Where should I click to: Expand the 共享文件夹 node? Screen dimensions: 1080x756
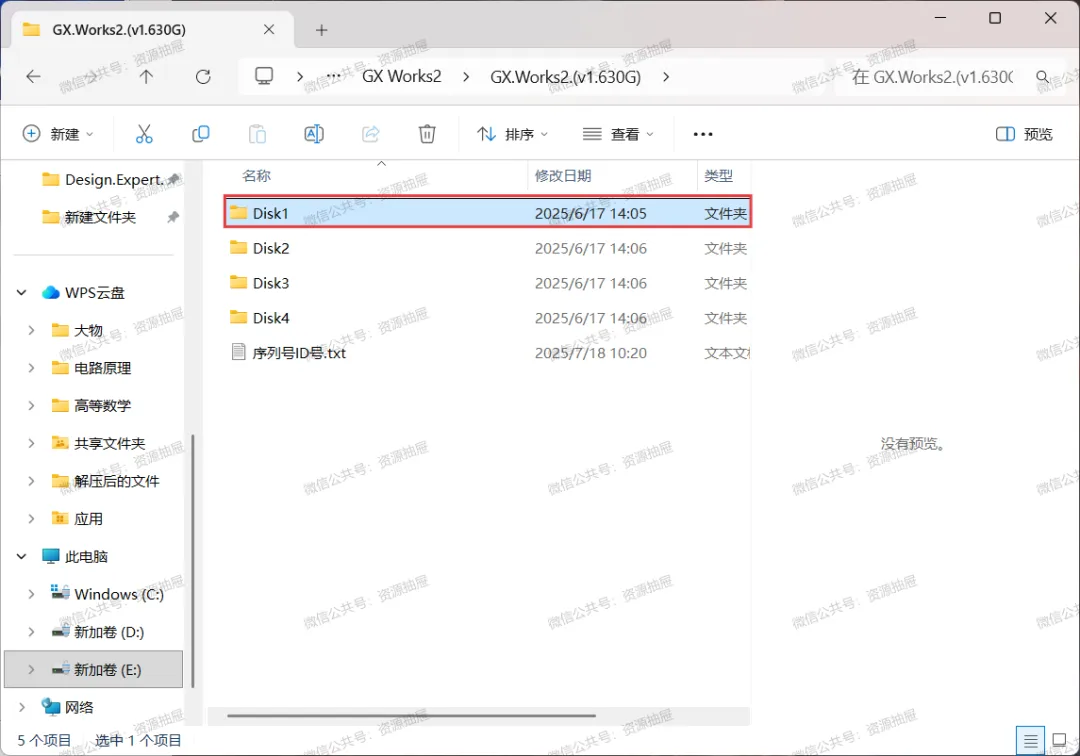(x=31, y=443)
